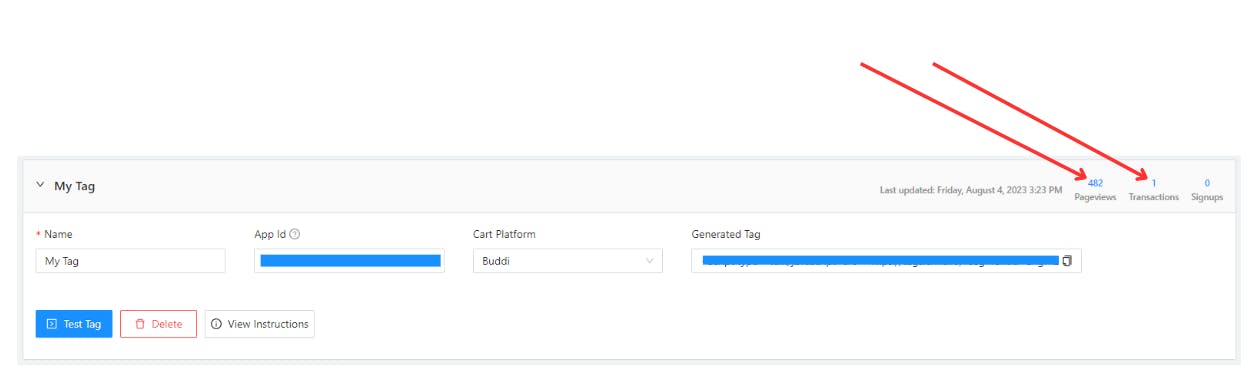
Task: Click the App Id help question icon
Action: 295,234
